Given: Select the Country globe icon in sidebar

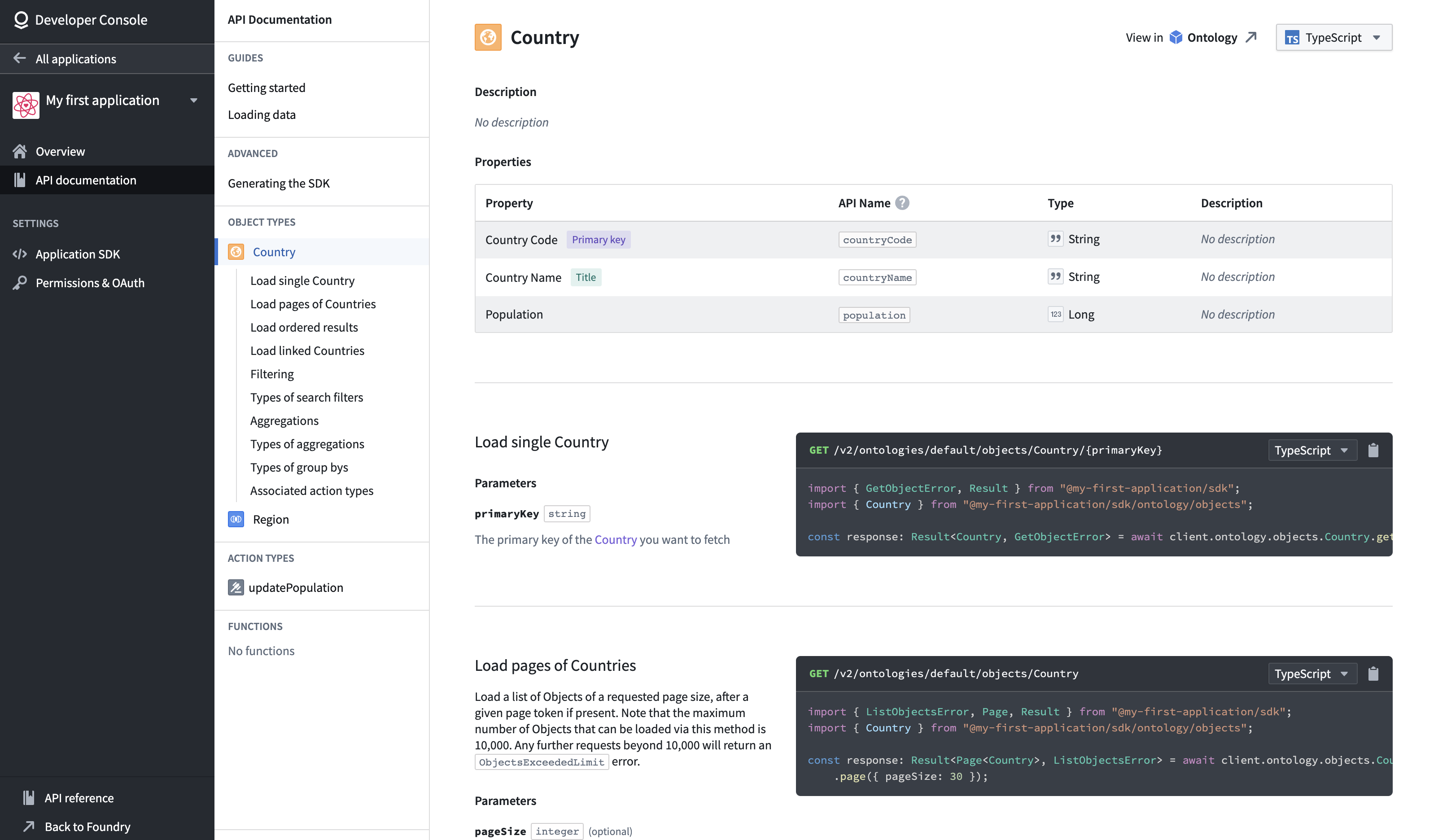Looking at the screenshot, I should pyautogui.click(x=236, y=252).
